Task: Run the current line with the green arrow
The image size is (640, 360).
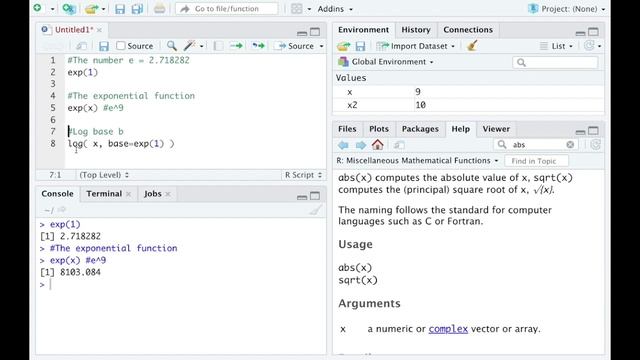Action: [236, 46]
